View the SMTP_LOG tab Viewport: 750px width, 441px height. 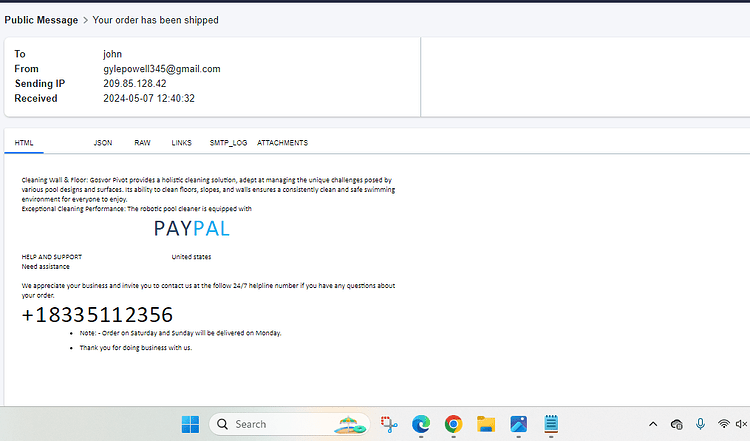click(228, 143)
